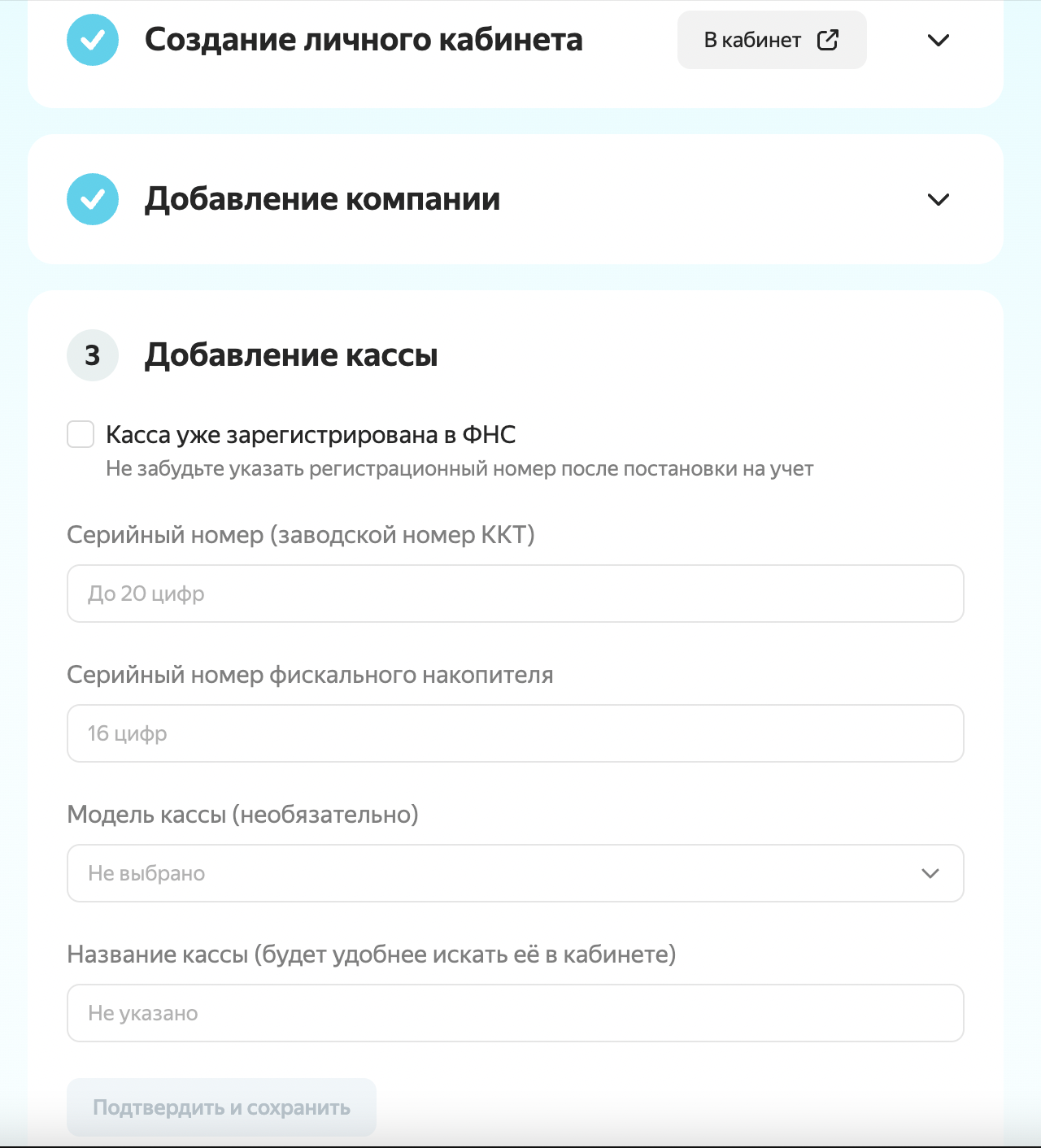Click the Серийный номер фискального накопителя label
The width and height of the screenshot is (1041, 1148).
click(310, 675)
